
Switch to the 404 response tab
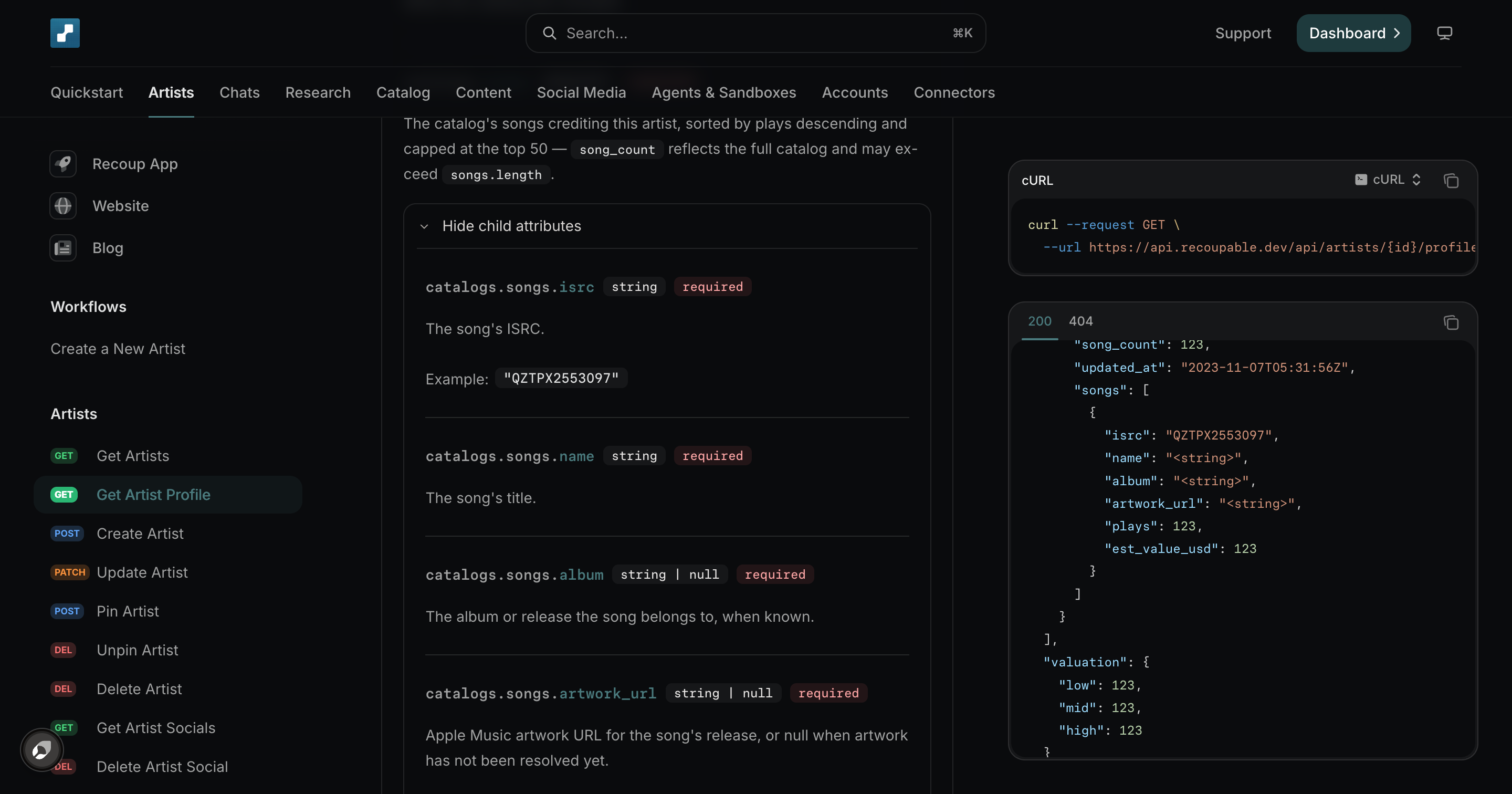tap(1080, 321)
